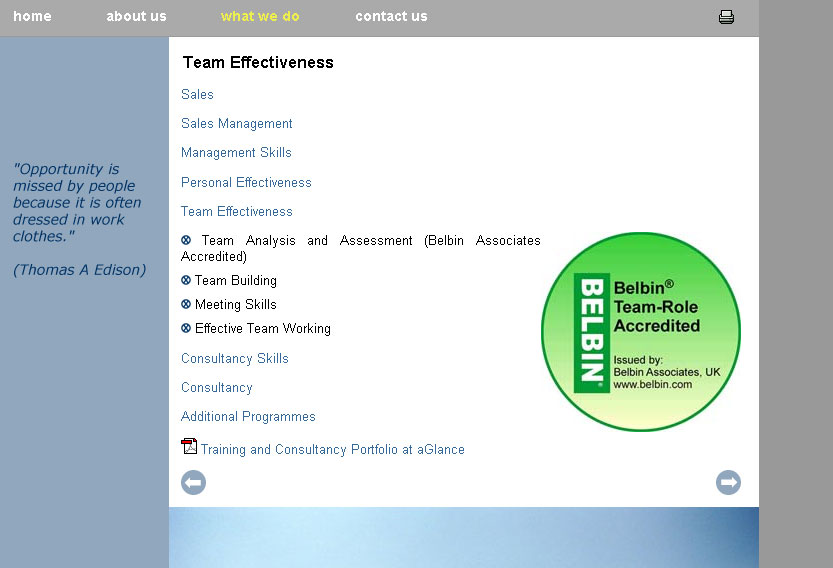Click bullet icon beside Effective Team Working
Image resolution: width=833 pixels, height=568 pixels.
click(x=186, y=328)
